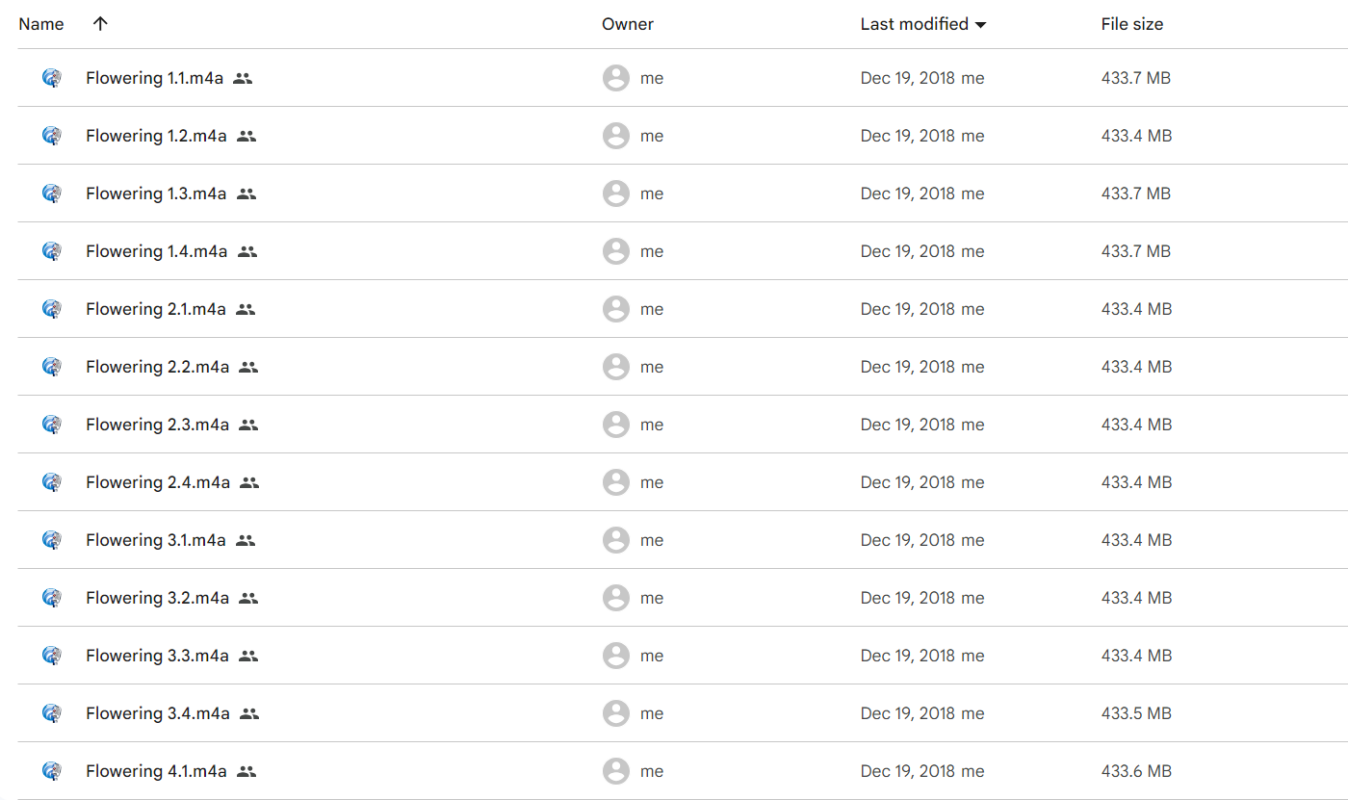Sort files by the Name column header
1348x800 pixels.
coord(41,24)
